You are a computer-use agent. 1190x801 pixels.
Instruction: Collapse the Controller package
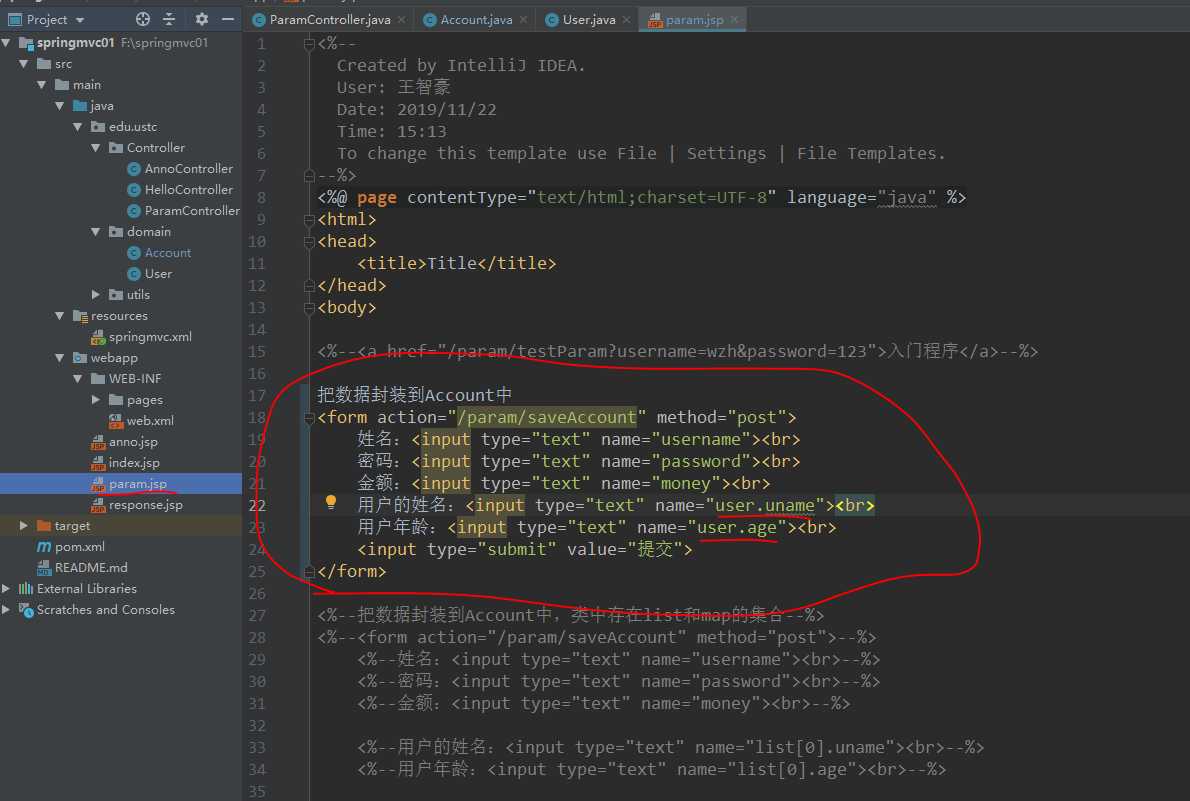pos(96,147)
